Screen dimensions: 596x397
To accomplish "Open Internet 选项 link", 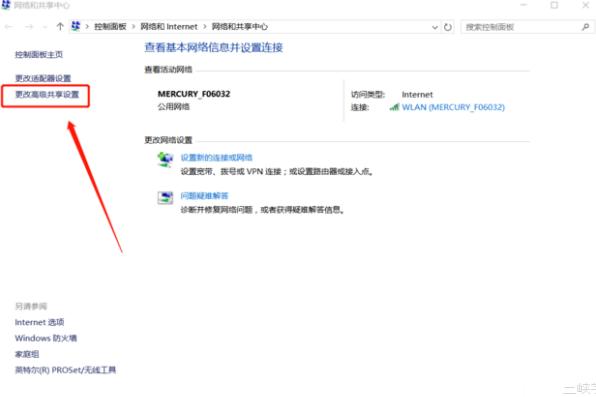I will click(40, 322).
